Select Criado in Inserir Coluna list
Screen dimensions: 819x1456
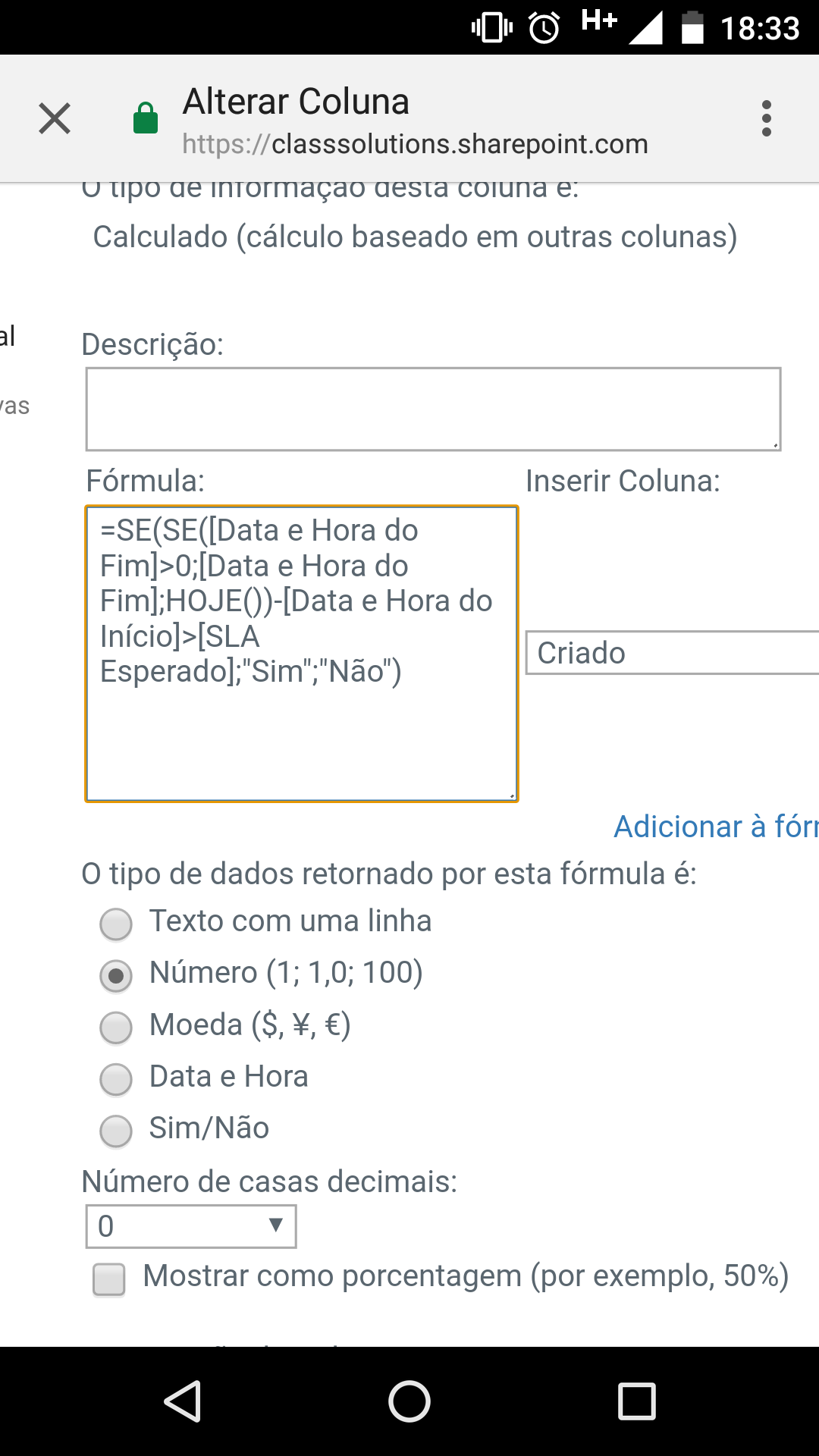672,653
